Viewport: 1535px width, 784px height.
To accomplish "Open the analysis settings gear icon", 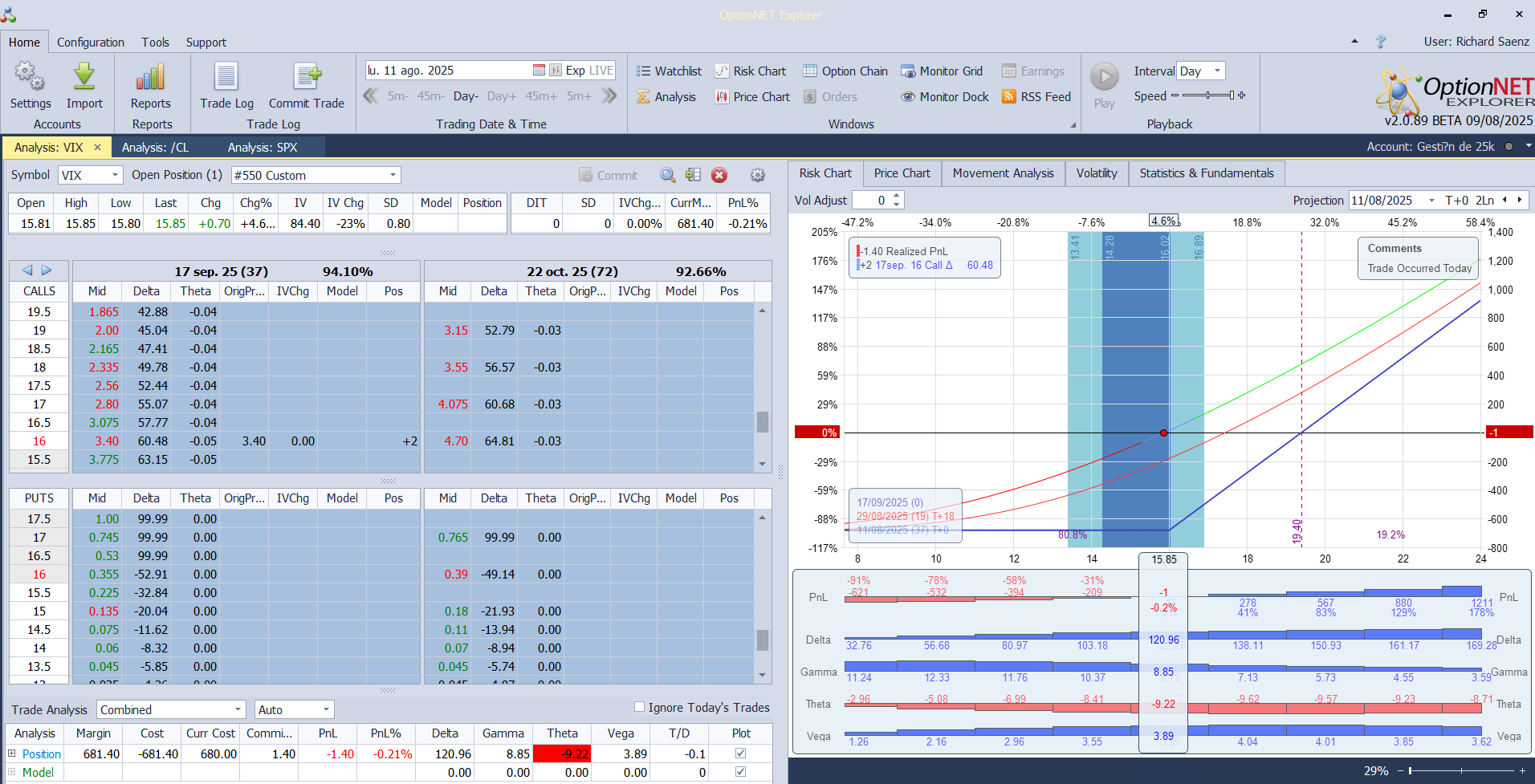I will 757,175.
